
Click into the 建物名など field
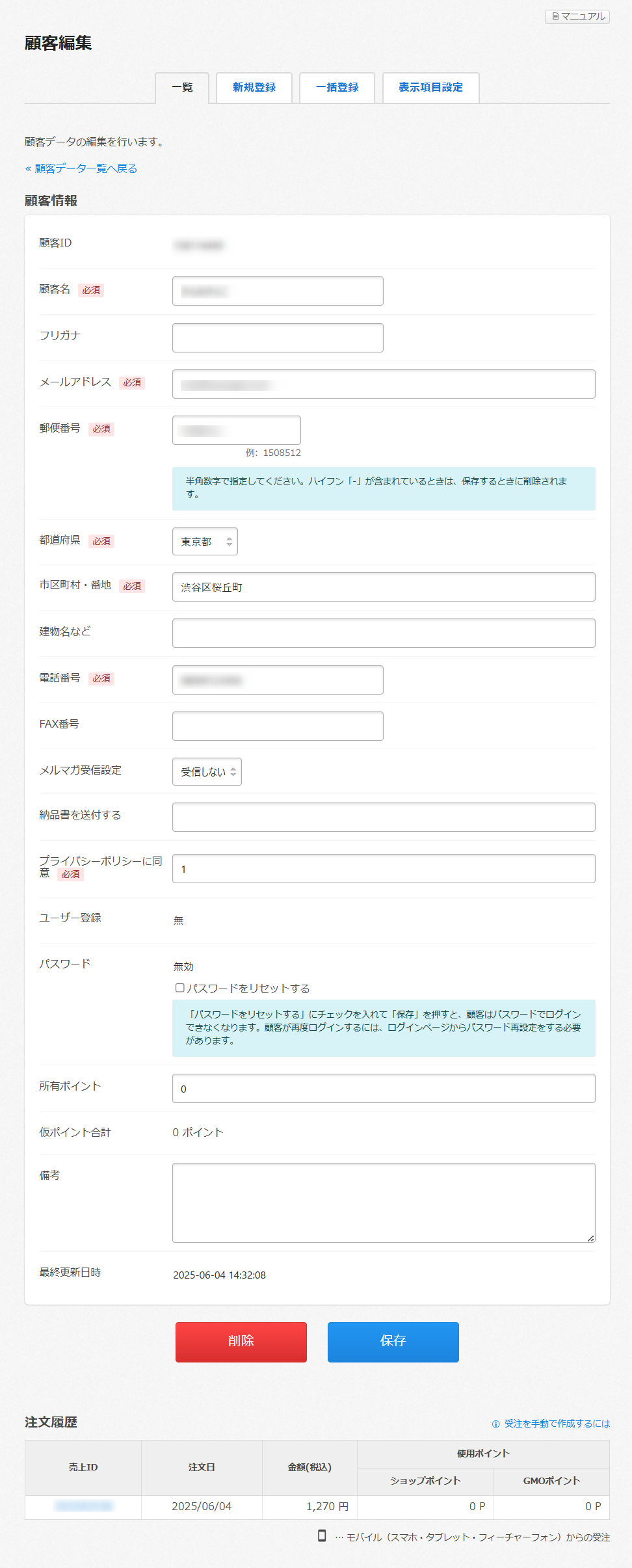[x=384, y=633]
